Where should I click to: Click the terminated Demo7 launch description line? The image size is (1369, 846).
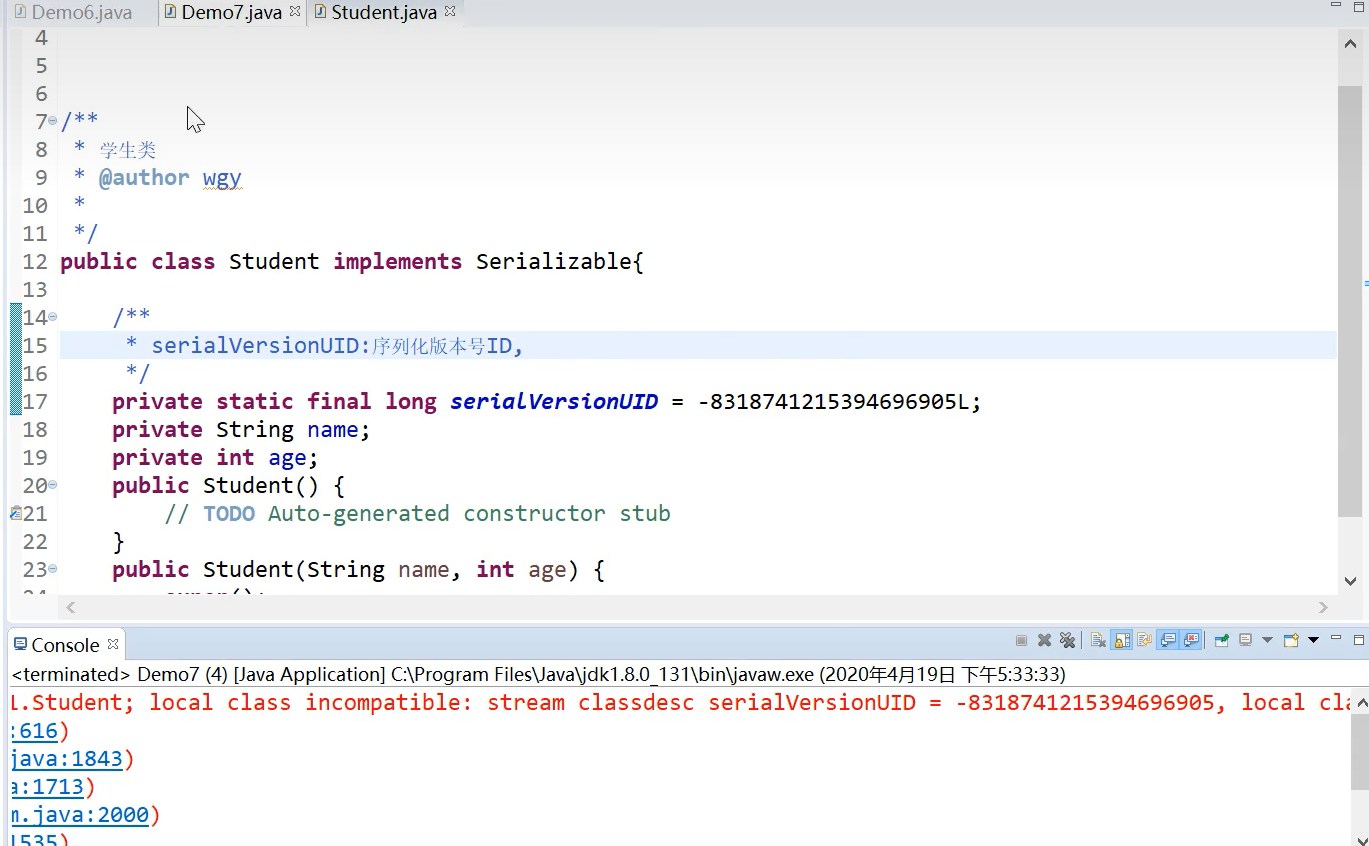click(538, 674)
